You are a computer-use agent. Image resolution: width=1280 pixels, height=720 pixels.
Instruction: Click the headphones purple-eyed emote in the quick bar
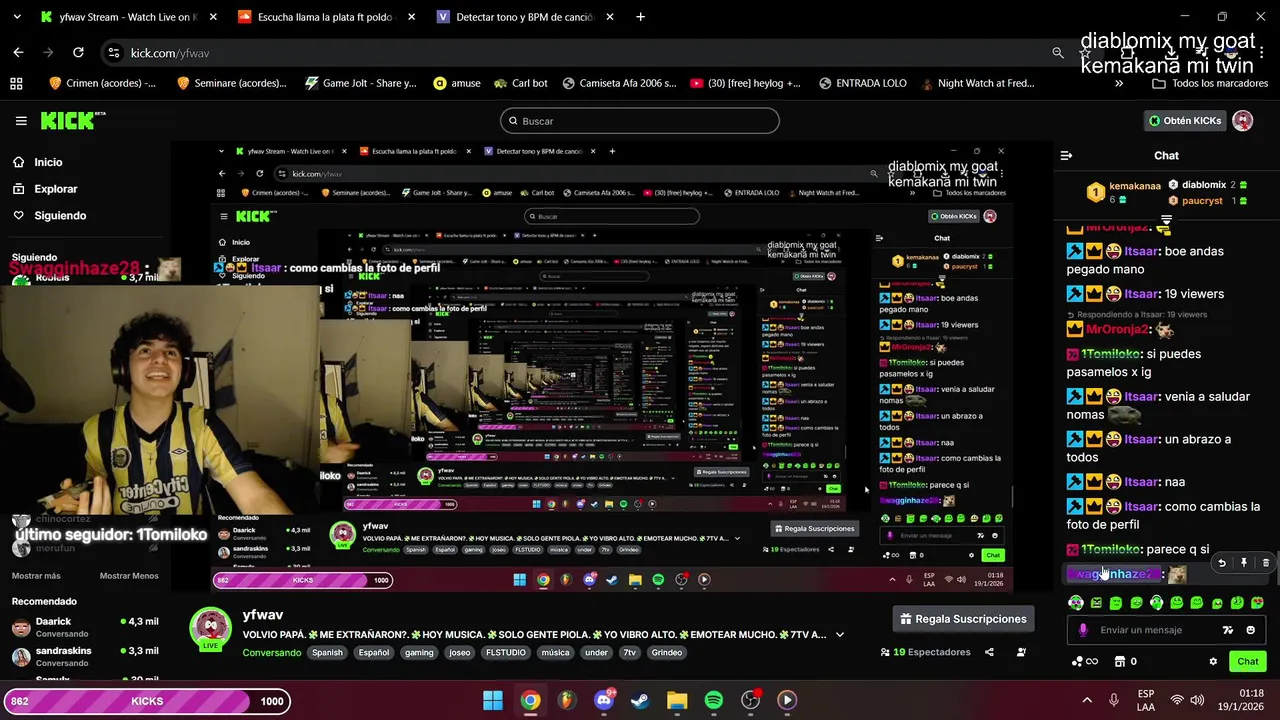(1076, 603)
